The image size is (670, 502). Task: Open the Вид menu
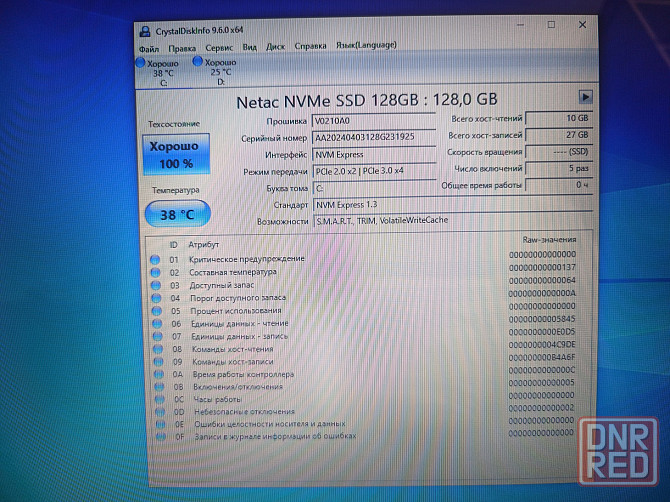tap(250, 47)
